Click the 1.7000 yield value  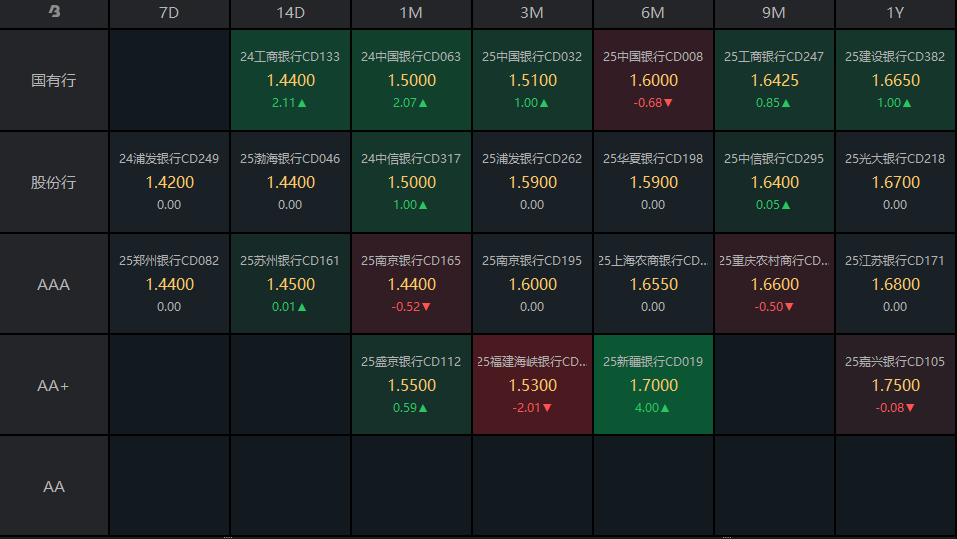653,386
